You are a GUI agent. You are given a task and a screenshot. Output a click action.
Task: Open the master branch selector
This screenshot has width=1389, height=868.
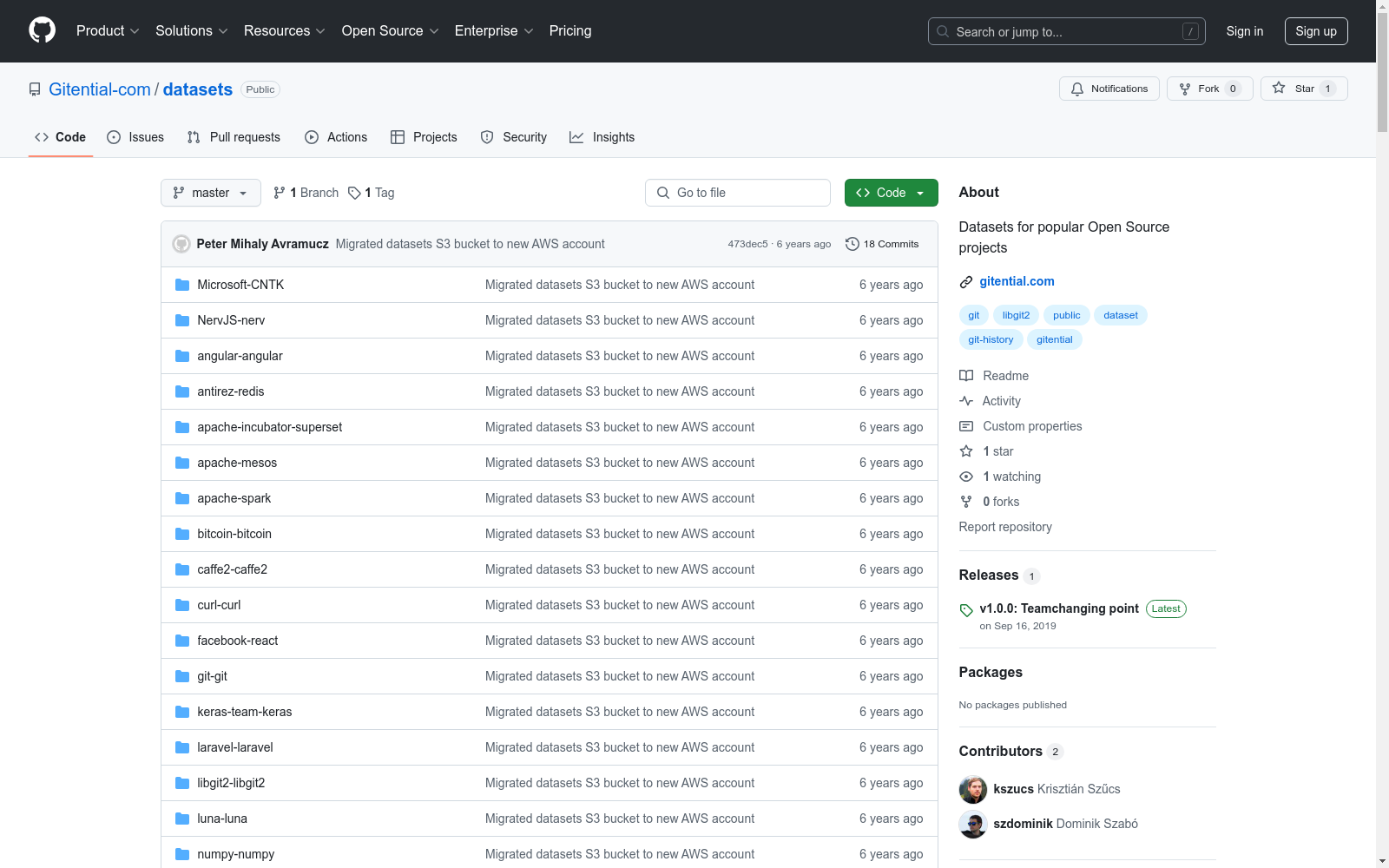tap(211, 193)
